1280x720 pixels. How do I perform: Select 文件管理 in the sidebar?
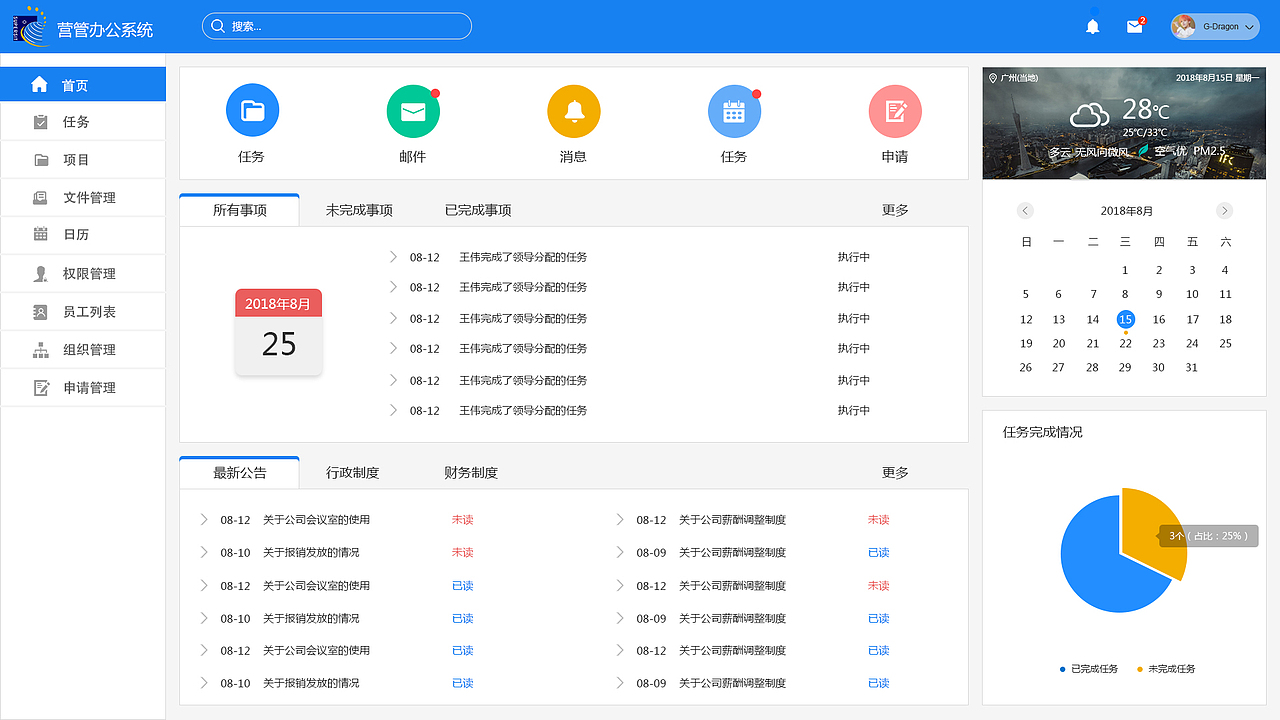[x=82, y=197]
